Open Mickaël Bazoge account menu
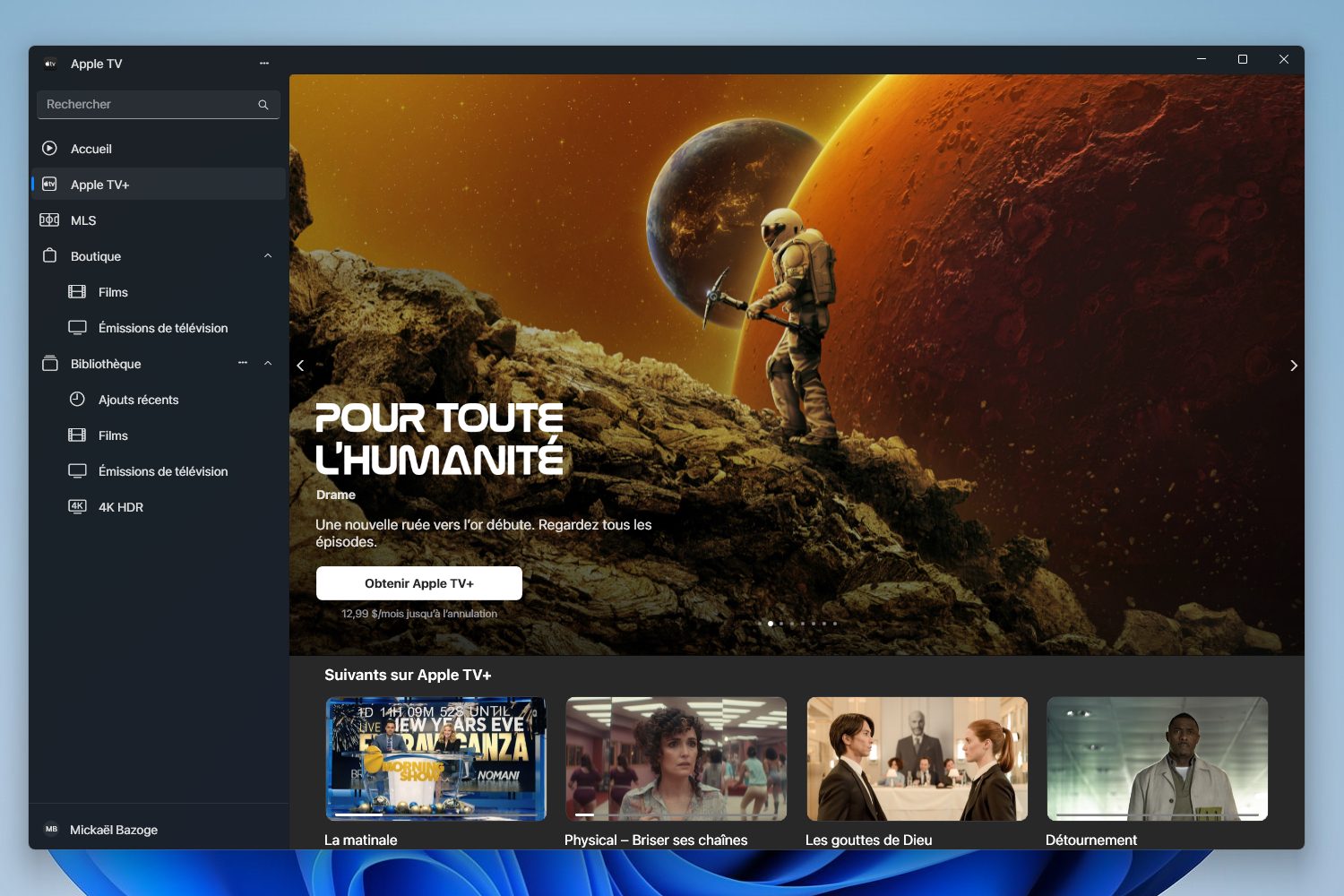The width and height of the screenshot is (1344, 896). tap(159, 830)
